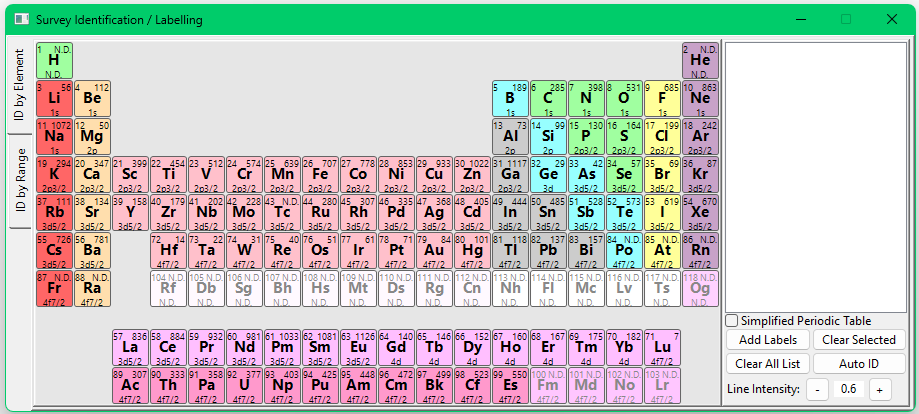Viewport: 919px width, 414px height.
Task: Choose the Bromine (Br) element tile
Action: click(662, 175)
